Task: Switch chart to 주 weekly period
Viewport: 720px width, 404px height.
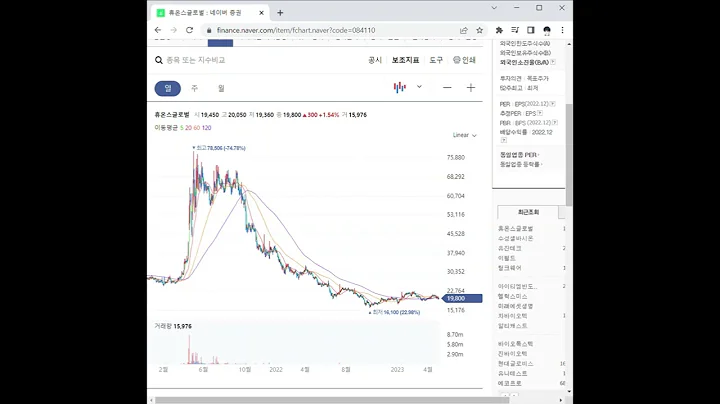Action: tap(195, 88)
